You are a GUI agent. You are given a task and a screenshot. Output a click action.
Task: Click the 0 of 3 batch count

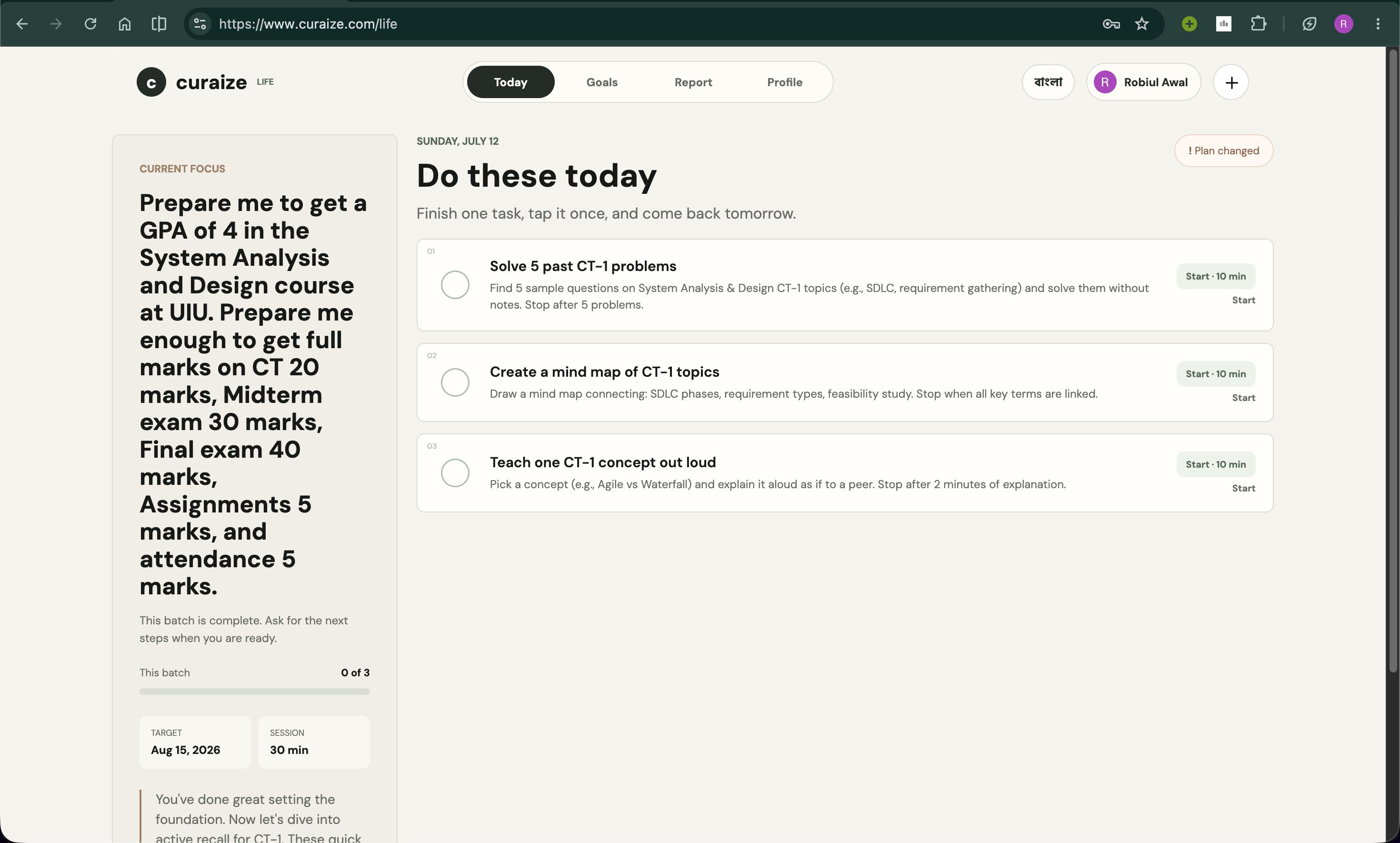point(355,672)
